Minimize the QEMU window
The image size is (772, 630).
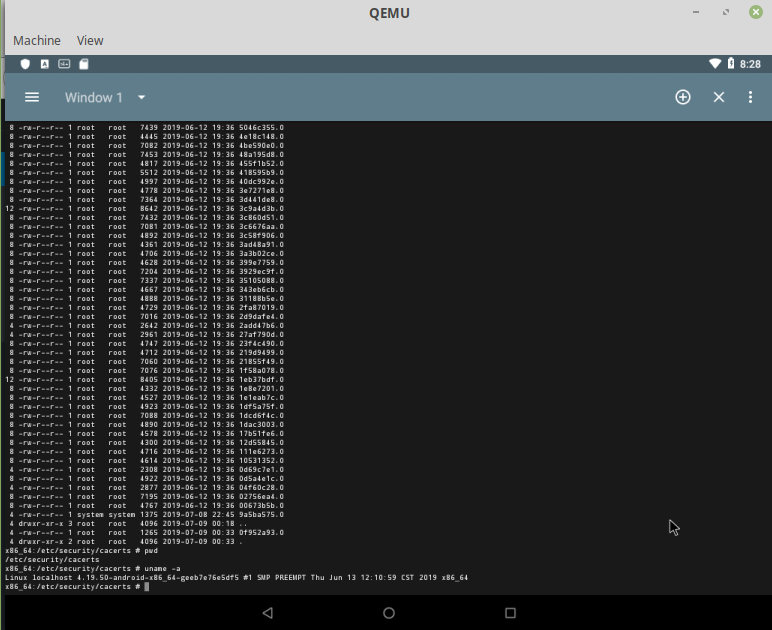click(x=696, y=12)
